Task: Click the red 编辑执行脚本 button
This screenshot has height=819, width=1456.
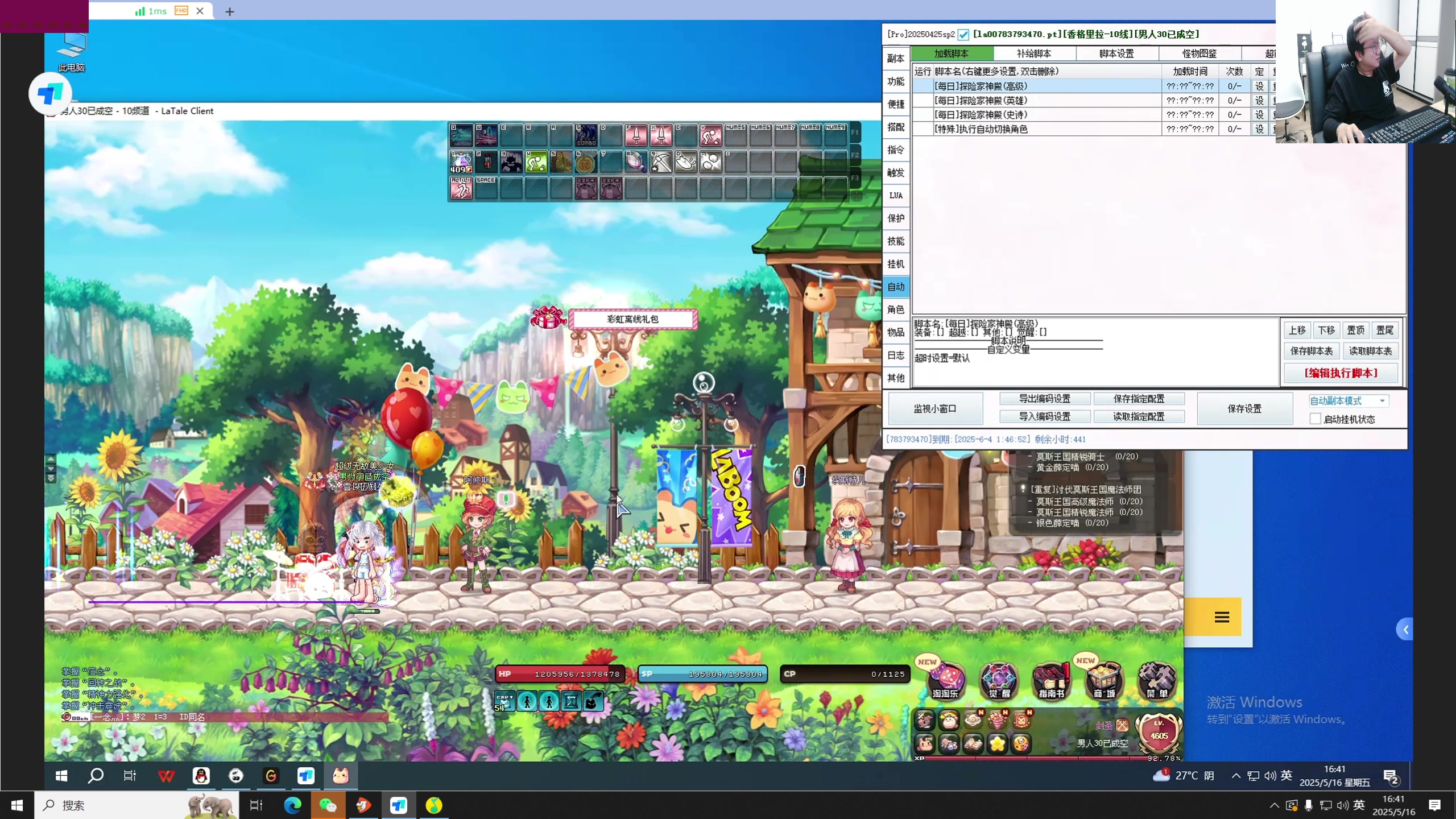Action: click(x=1341, y=373)
